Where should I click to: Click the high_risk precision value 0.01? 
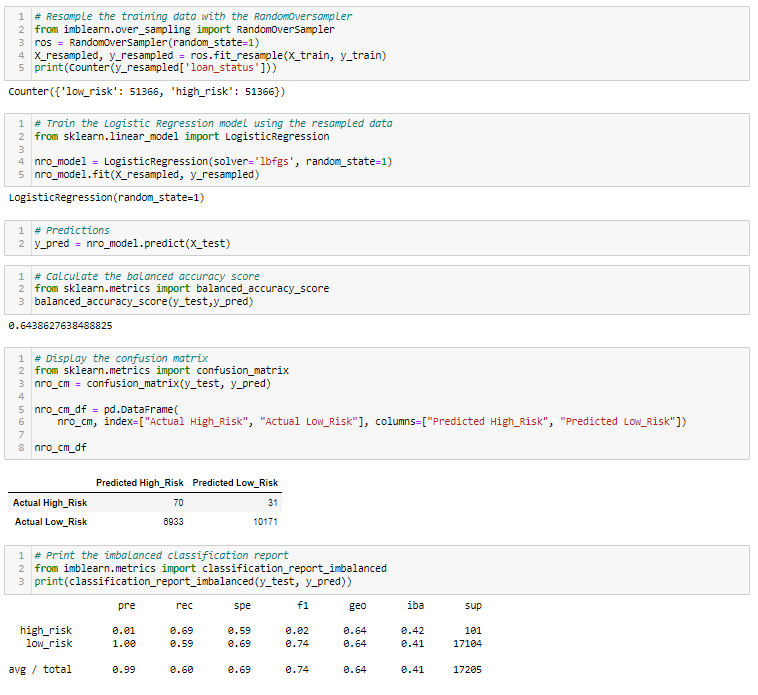point(124,631)
